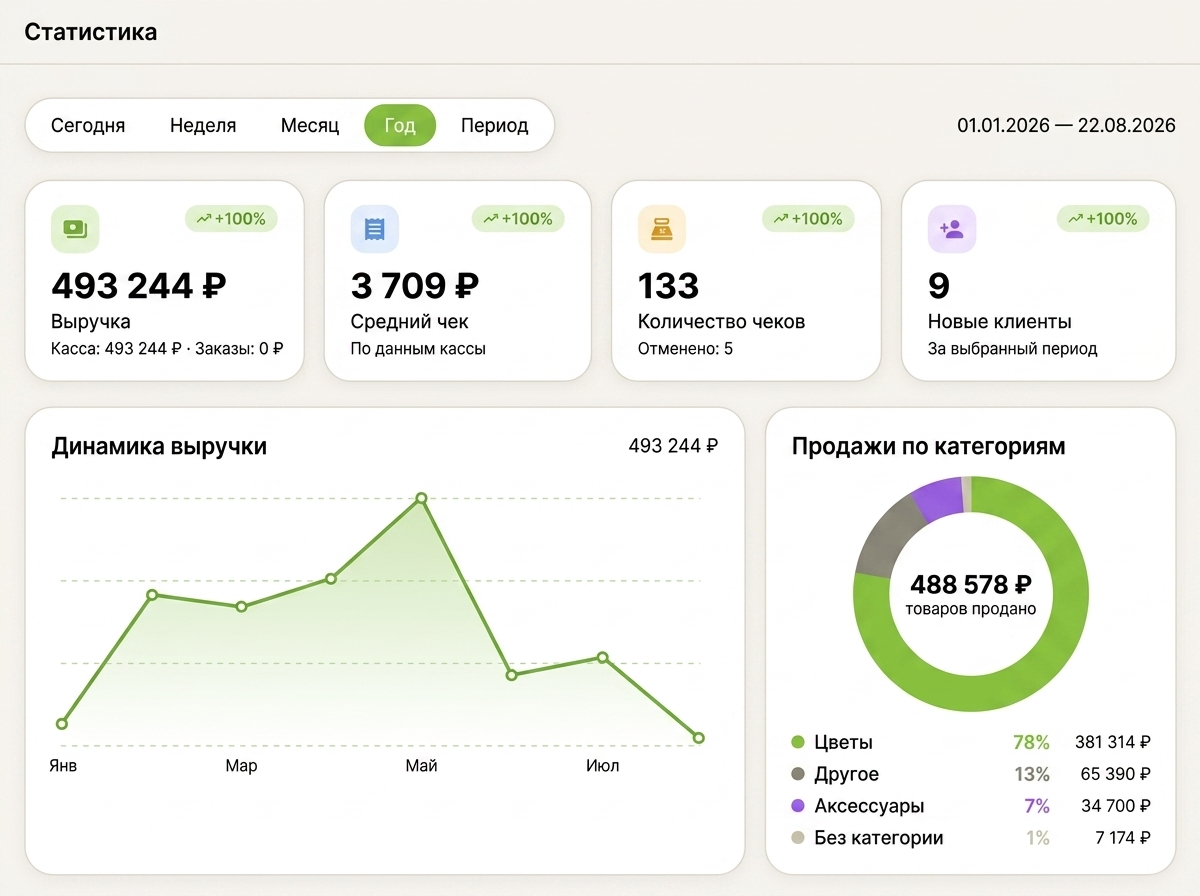Click the +100% badge on Новые клиенты card
The height and width of the screenshot is (896, 1200).
coord(1103,218)
